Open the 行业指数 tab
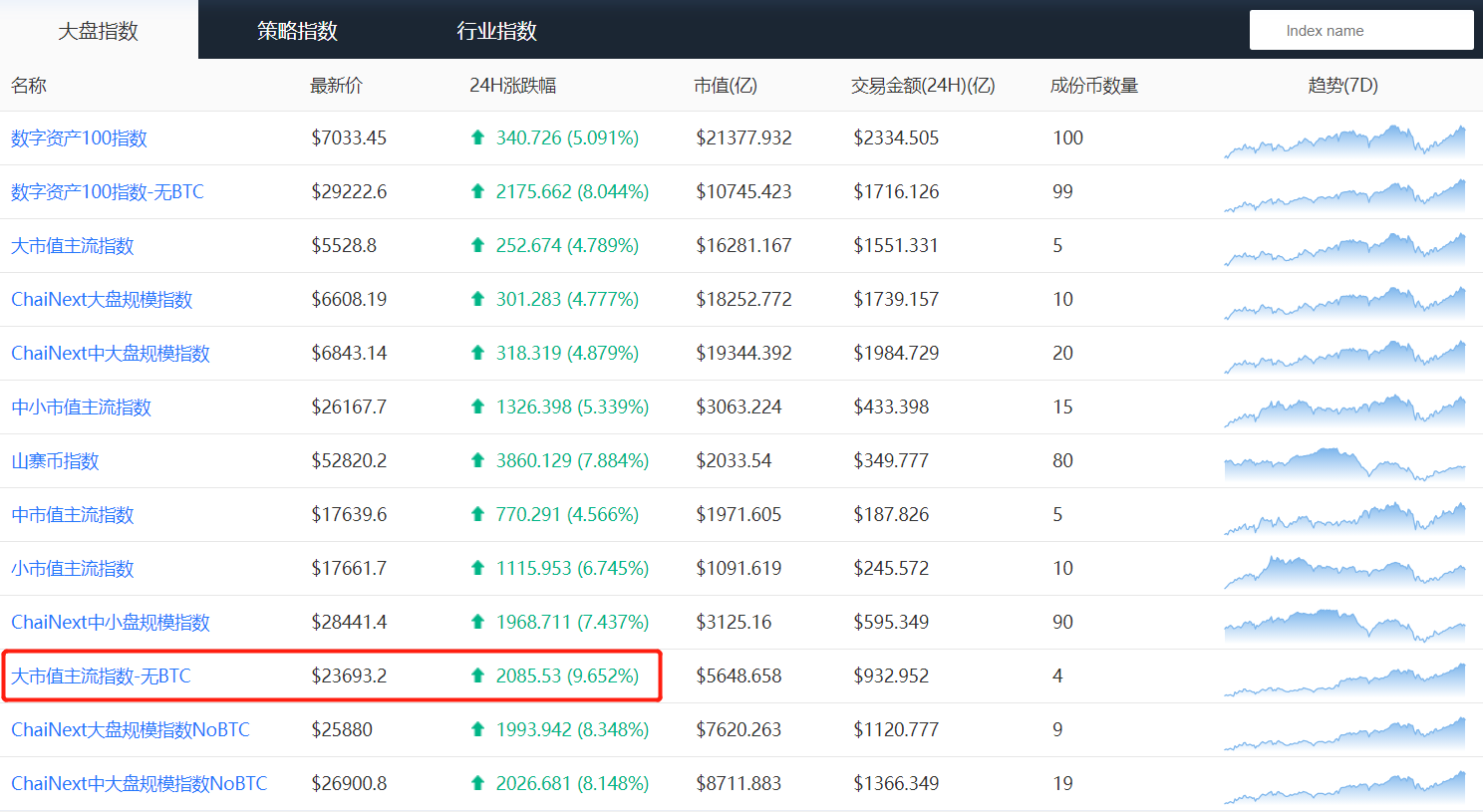Screen dimensions: 1483x812 (x=495, y=31)
